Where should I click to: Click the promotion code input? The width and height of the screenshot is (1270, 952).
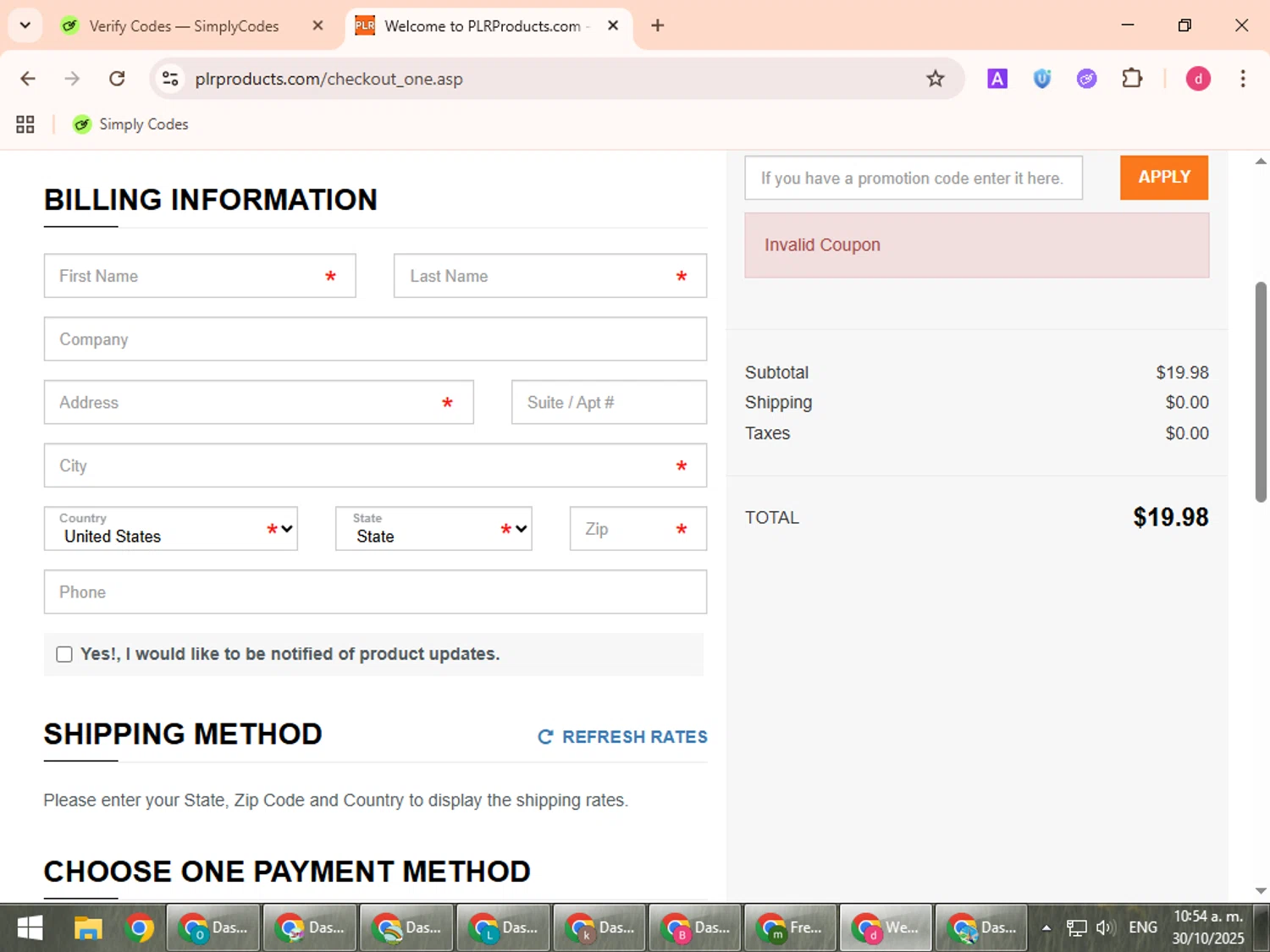(914, 178)
